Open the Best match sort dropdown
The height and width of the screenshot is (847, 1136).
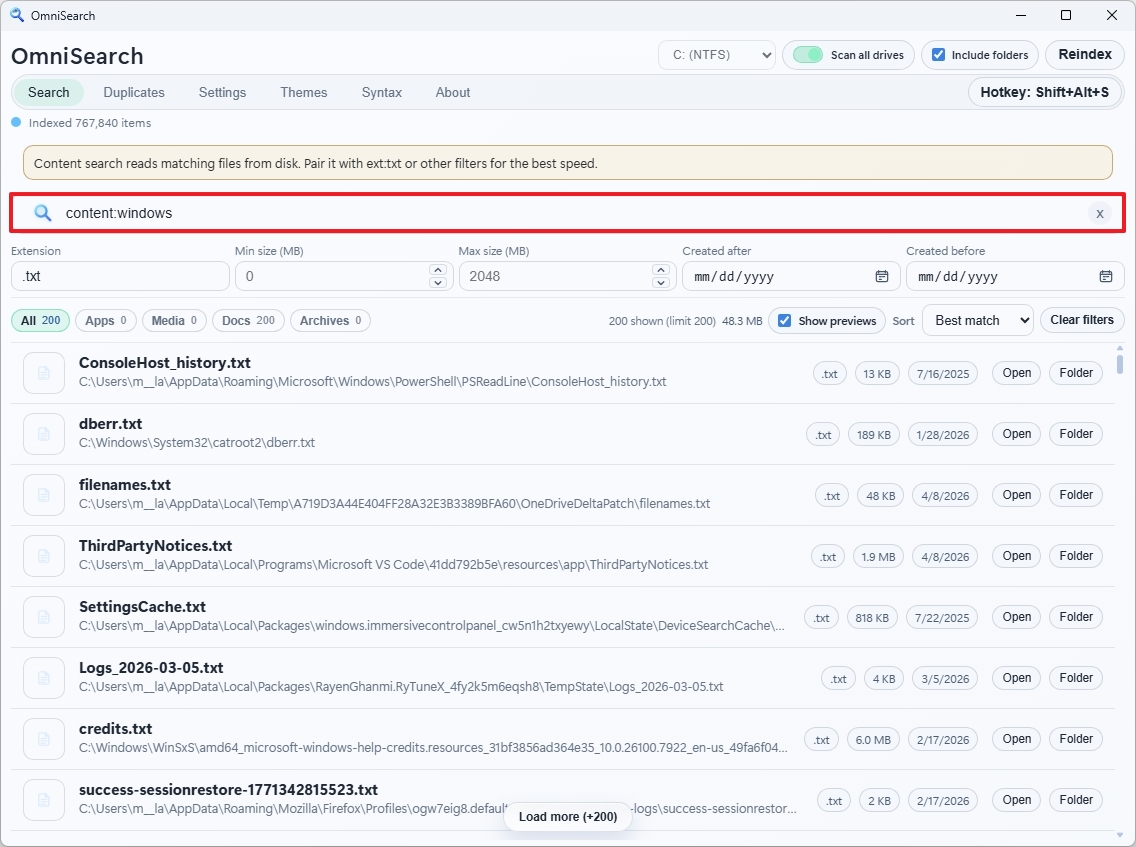click(977, 320)
